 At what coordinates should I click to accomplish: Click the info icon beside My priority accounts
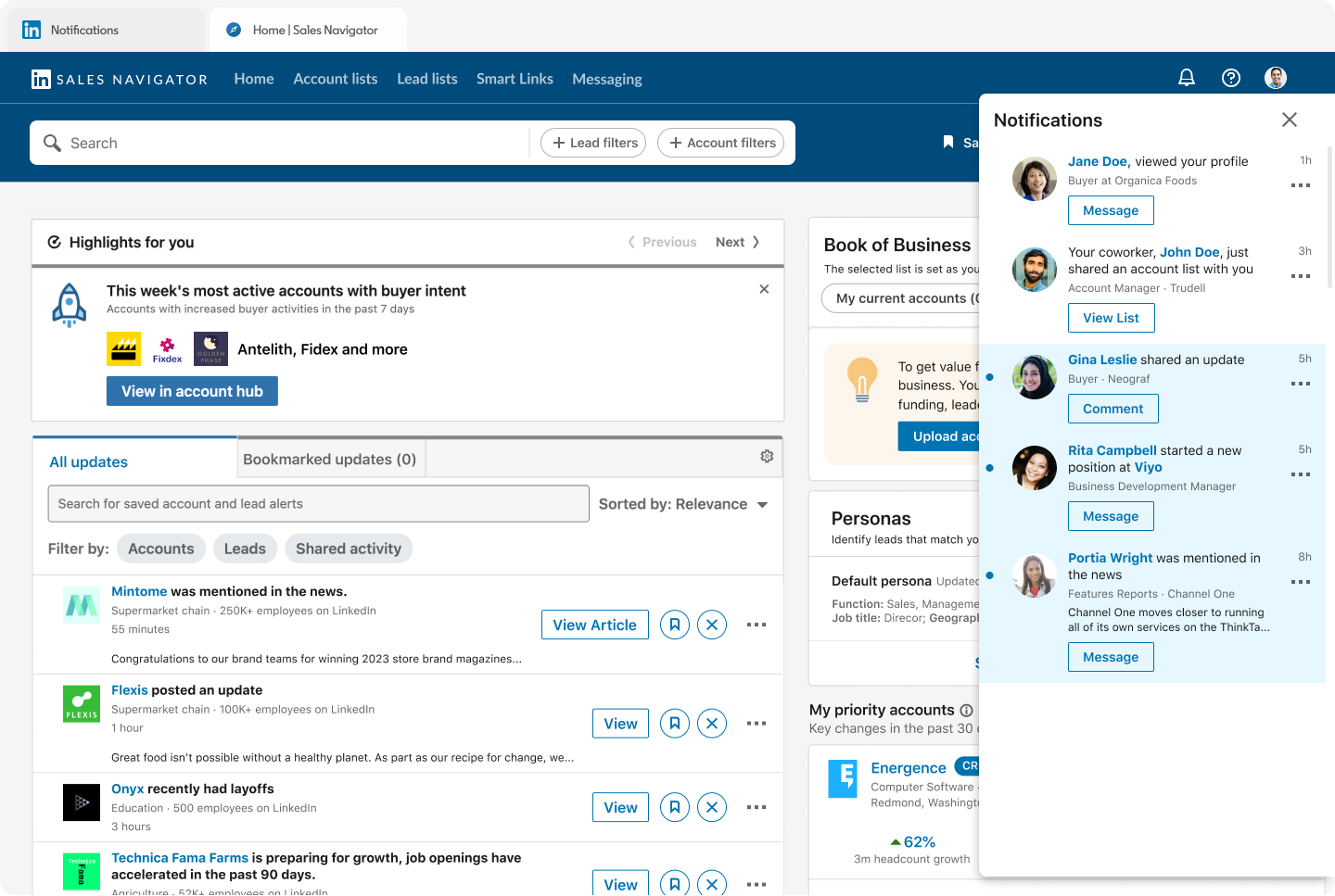point(966,710)
